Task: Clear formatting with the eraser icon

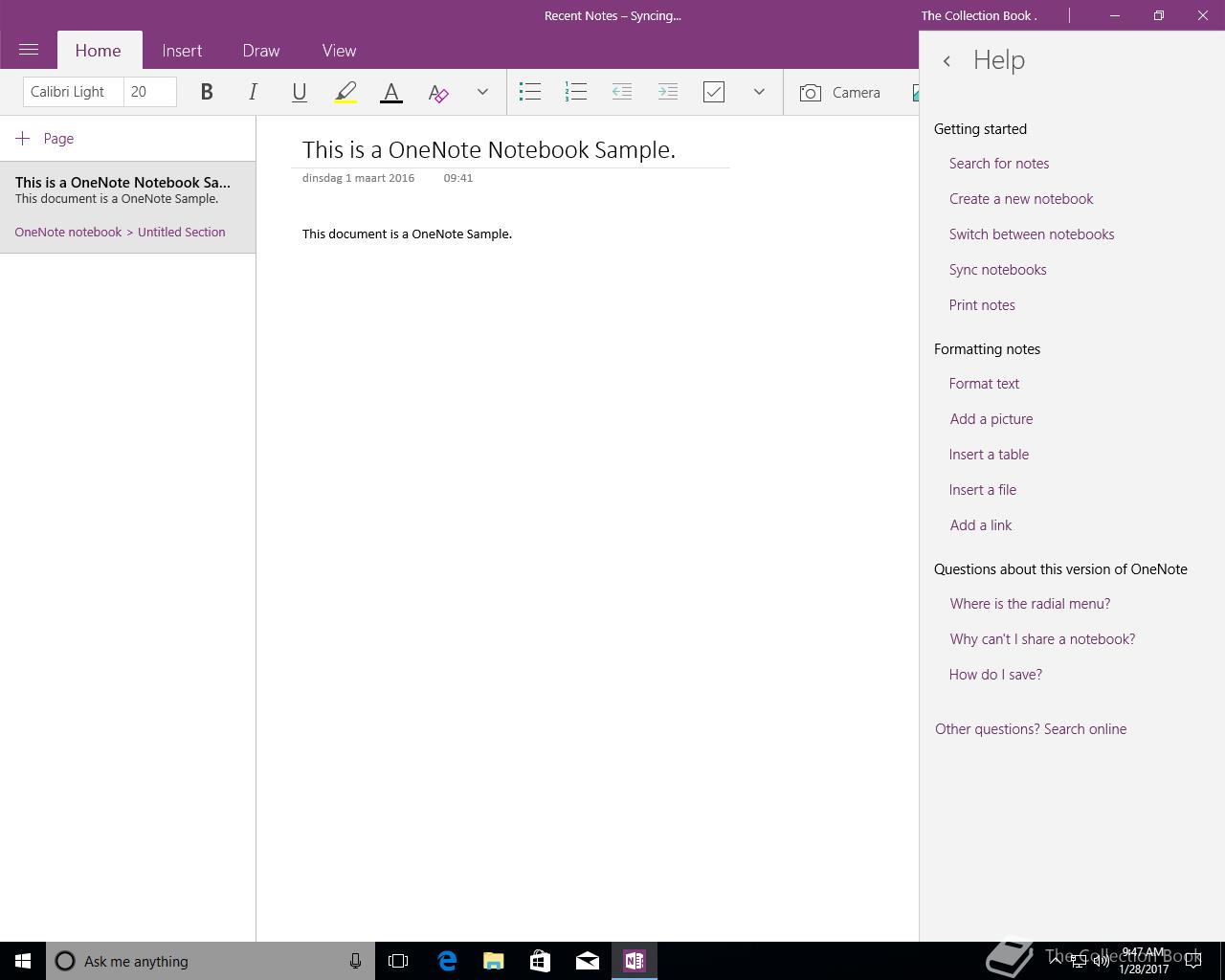Action: [437, 92]
